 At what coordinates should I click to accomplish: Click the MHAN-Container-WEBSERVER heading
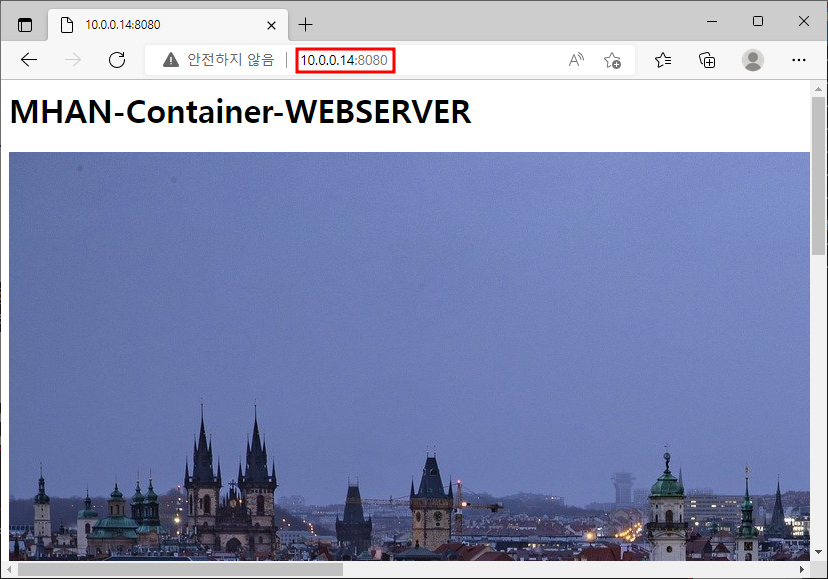pyautogui.click(x=240, y=112)
